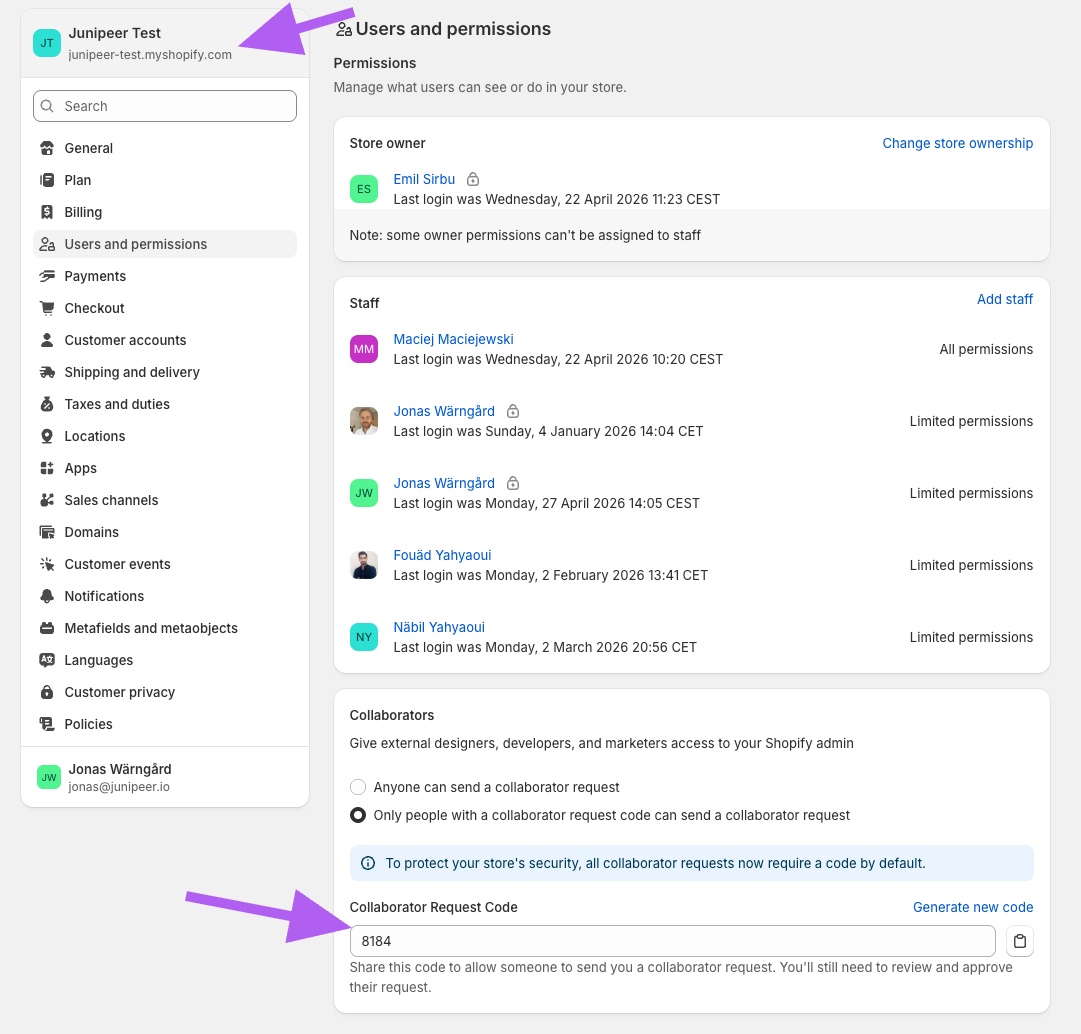The width and height of the screenshot is (1081, 1034).
Task: Click Change store ownership link
Action: click(x=958, y=143)
